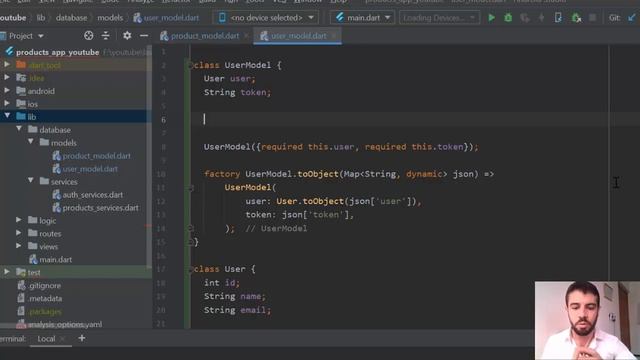The height and width of the screenshot is (360, 640).
Task: Select .metadata in the project tree
Action: pos(45,299)
